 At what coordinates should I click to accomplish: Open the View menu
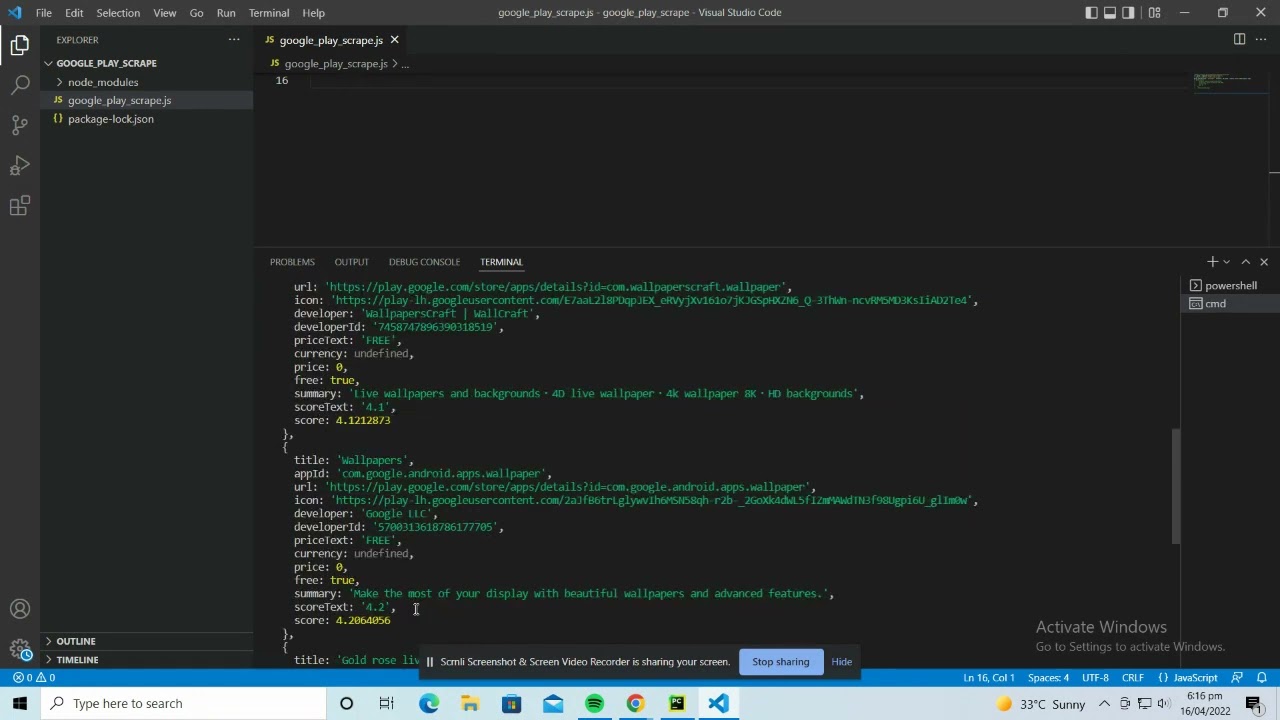click(165, 13)
